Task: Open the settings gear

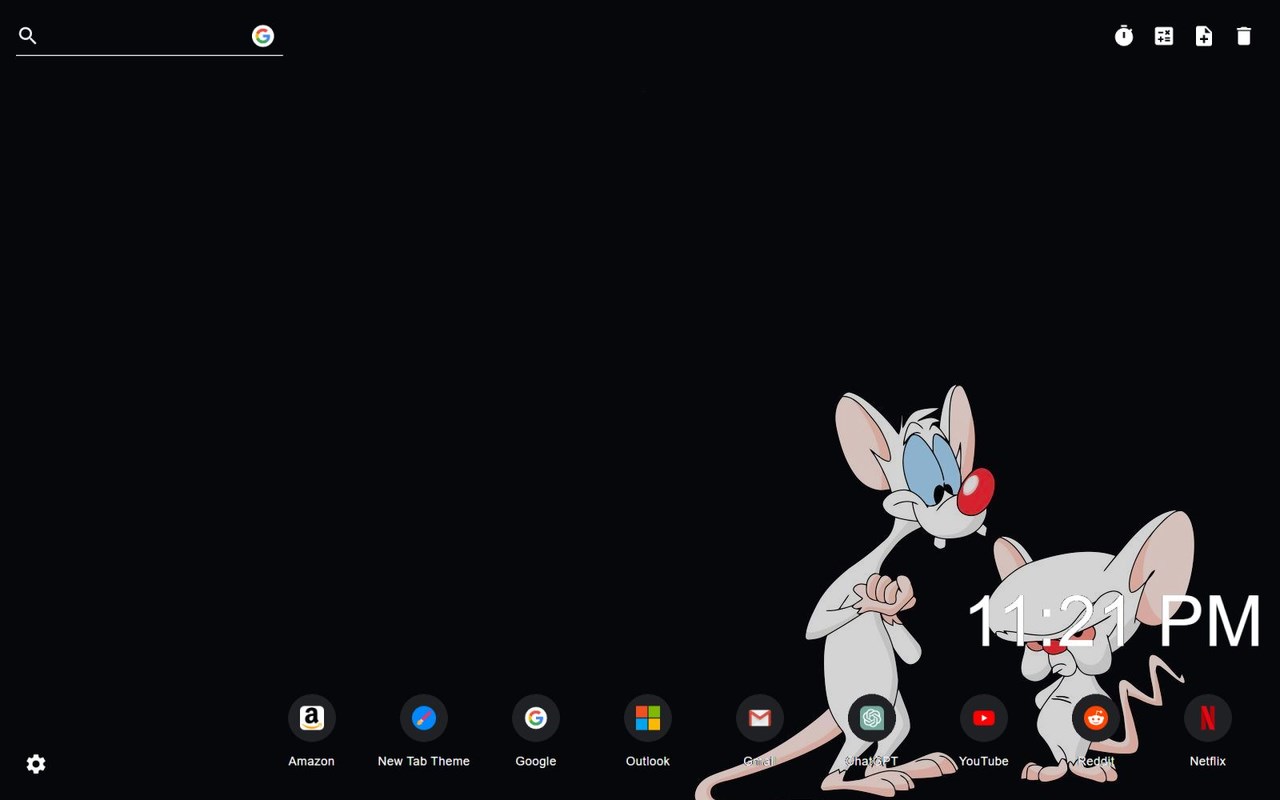Action: (36, 764)
